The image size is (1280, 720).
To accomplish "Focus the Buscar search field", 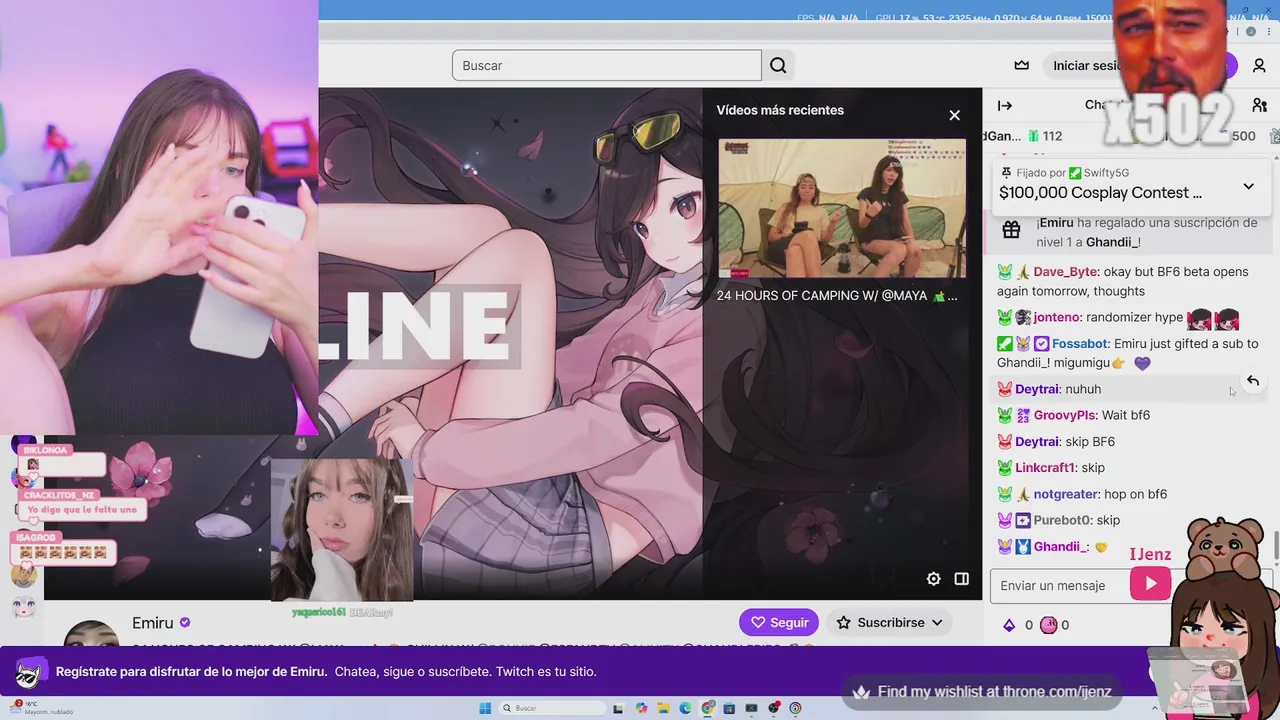I will 606,65.
